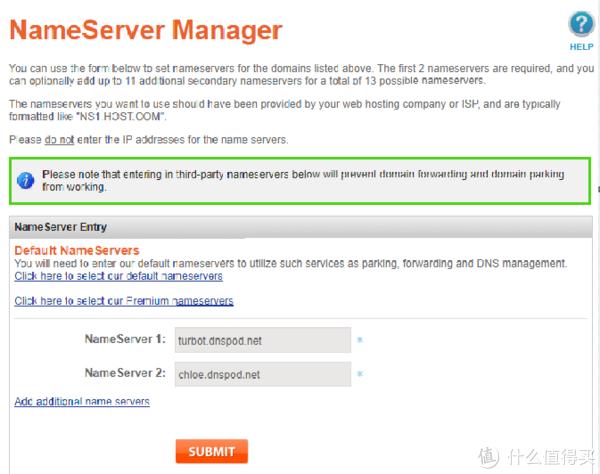600x474 pixels.
Task: Click the circular watermark logo icon
Action: 489,457
